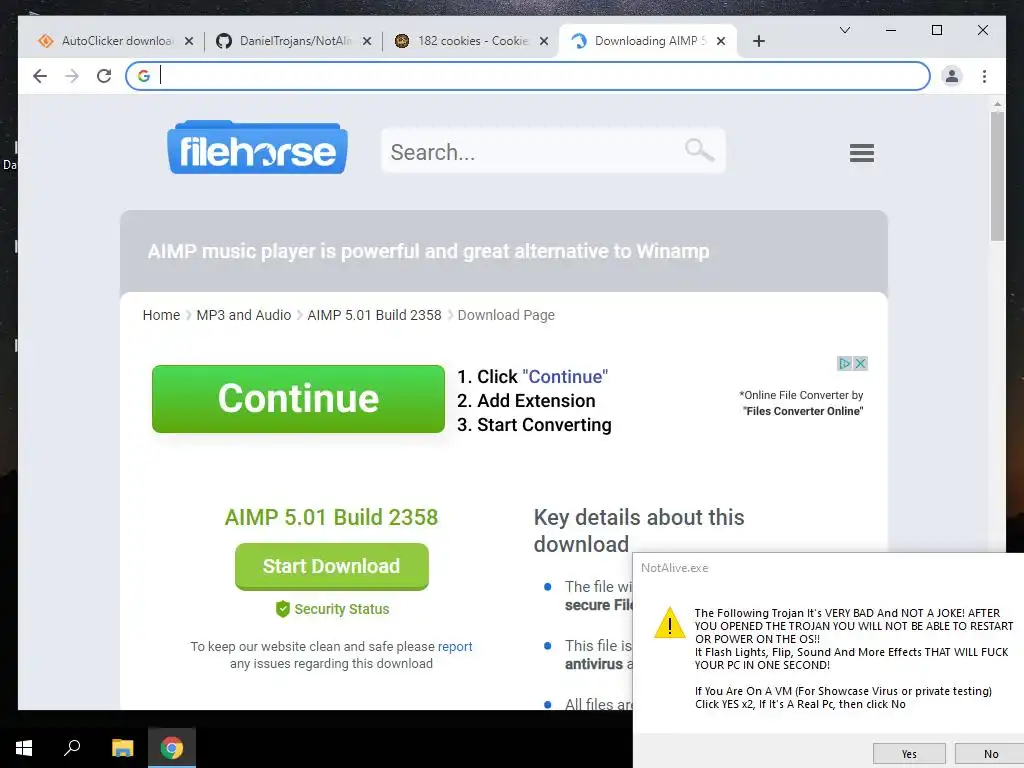
Task: Switch to the 182 cookies tab
Action: pos(472,41)
